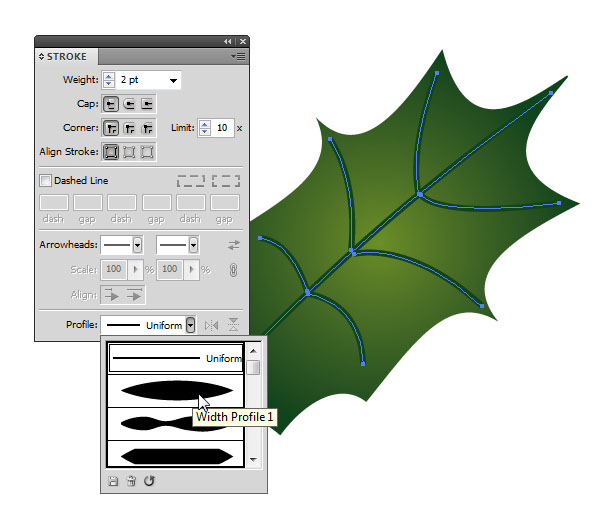
Task: Open the Weight dropdown list
Action: pos(173,80)
